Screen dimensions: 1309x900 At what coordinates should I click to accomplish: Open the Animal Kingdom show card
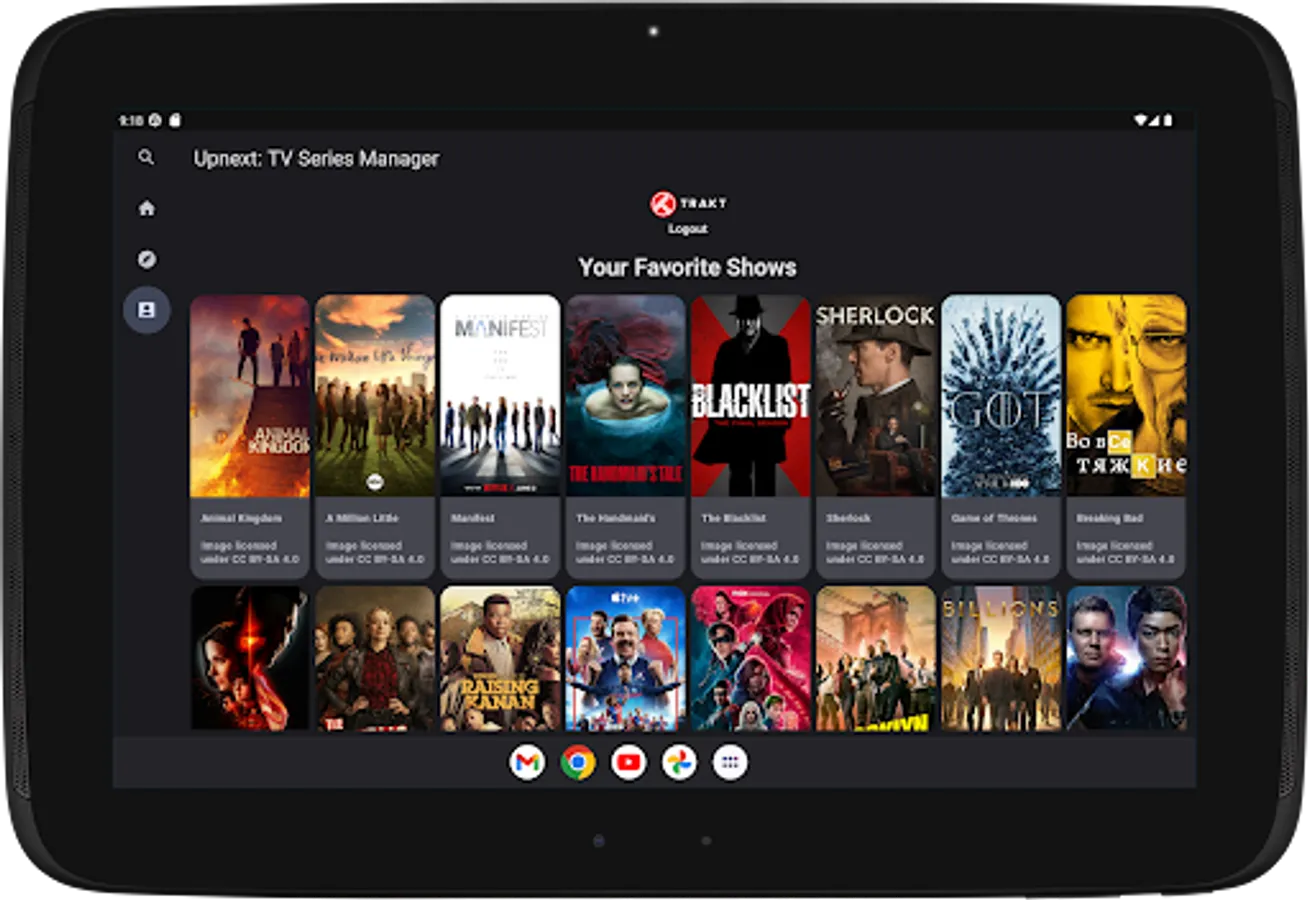(x=250, y=436)
